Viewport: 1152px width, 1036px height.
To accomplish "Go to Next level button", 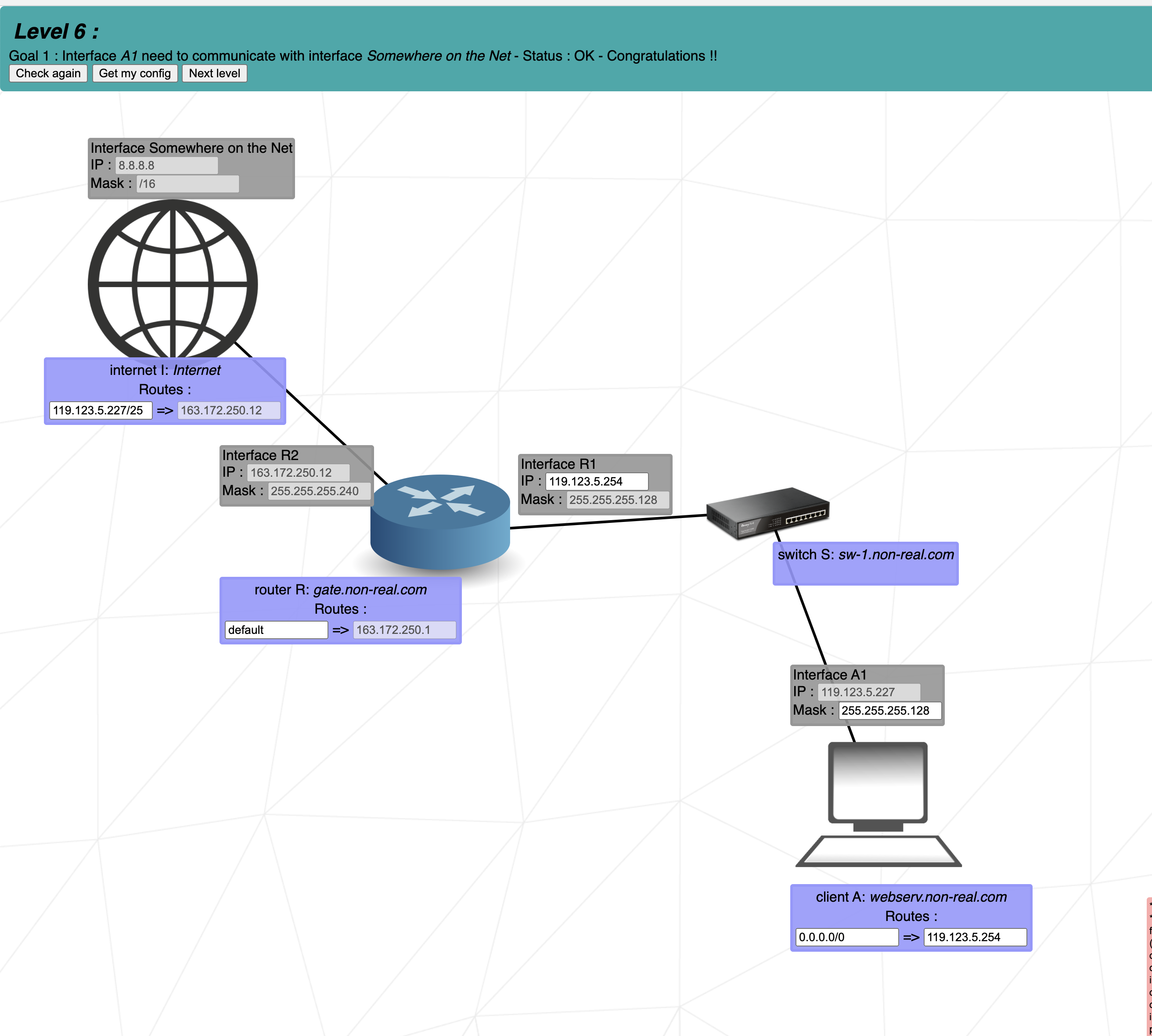I will 214,73.
